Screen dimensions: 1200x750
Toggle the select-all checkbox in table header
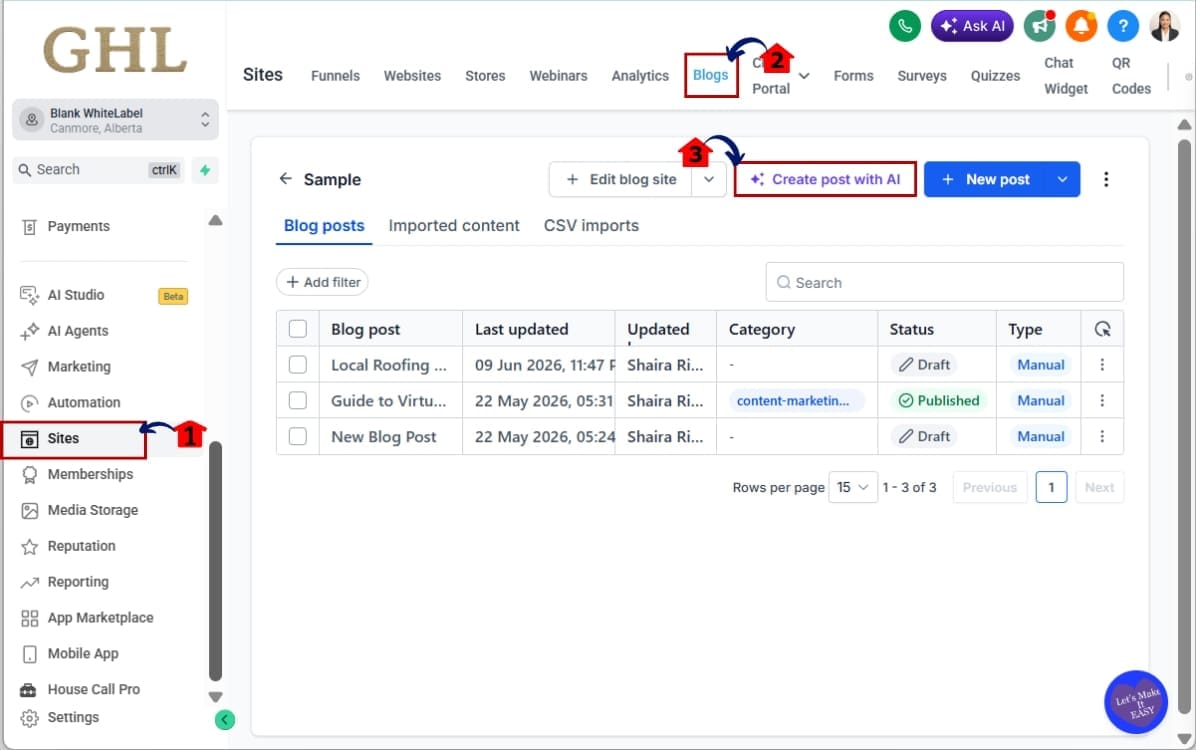click(297, 329)
